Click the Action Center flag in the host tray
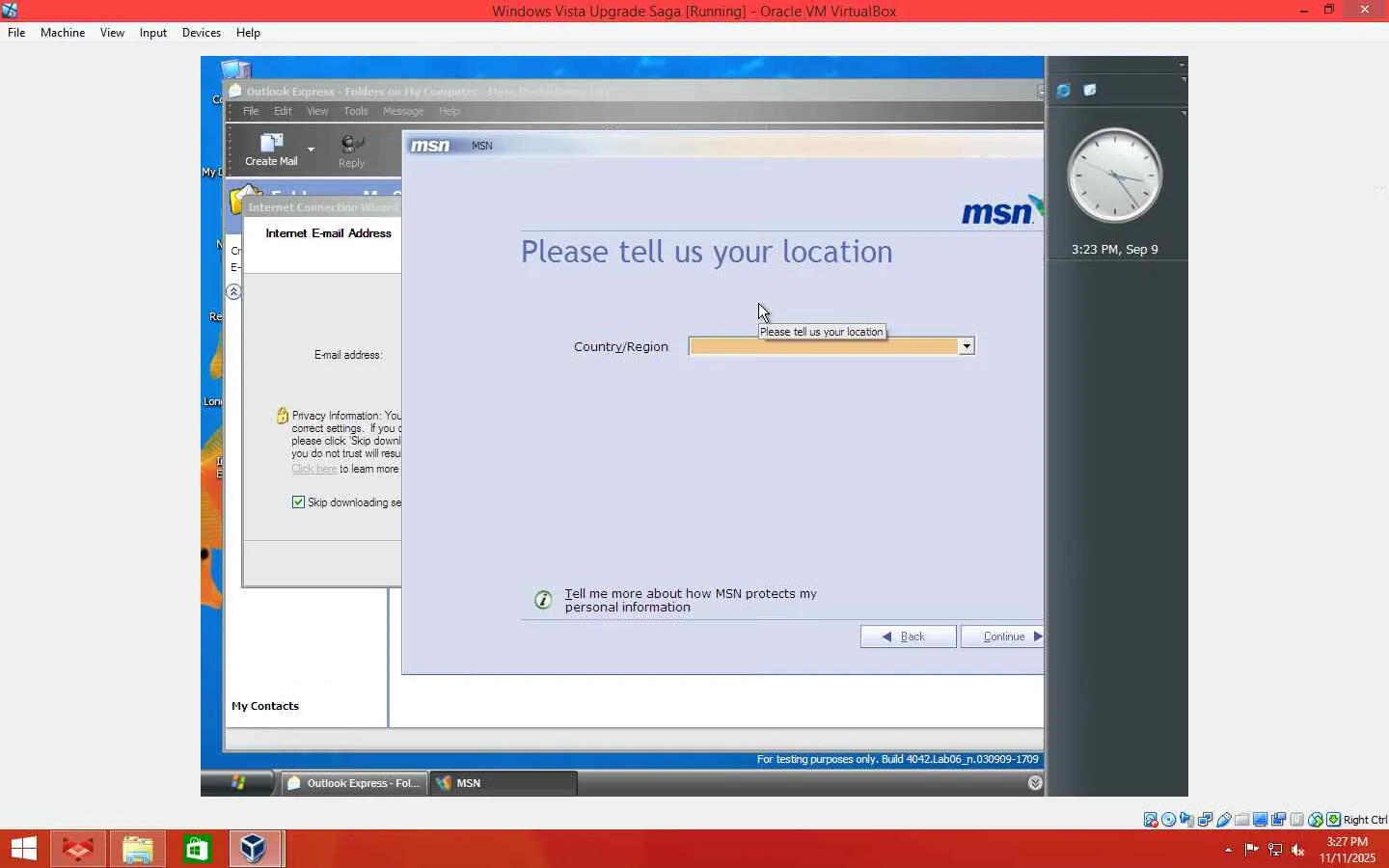This screenshot has width=1389, height=868. 1251,850
